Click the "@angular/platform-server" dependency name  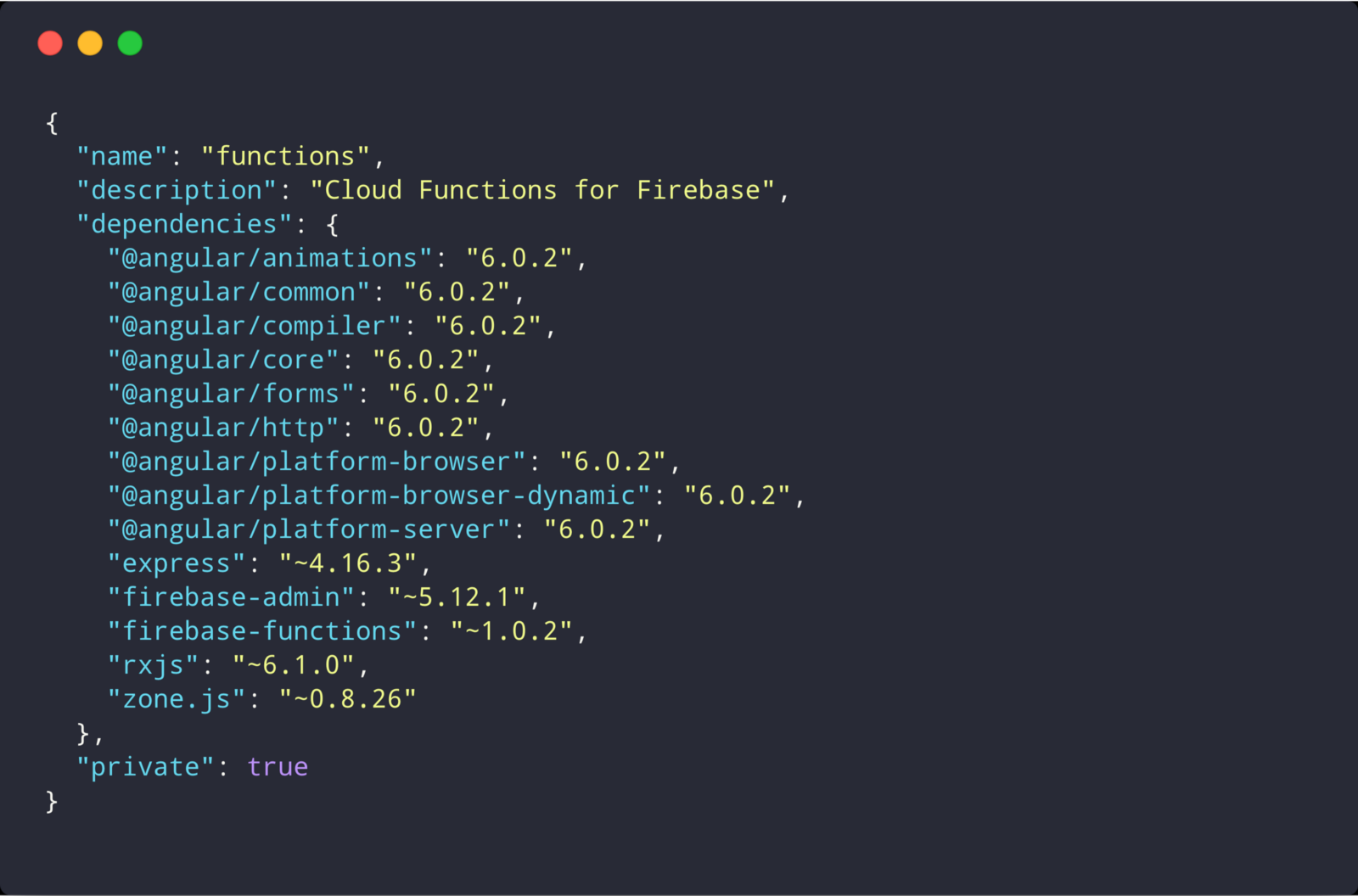309,530
